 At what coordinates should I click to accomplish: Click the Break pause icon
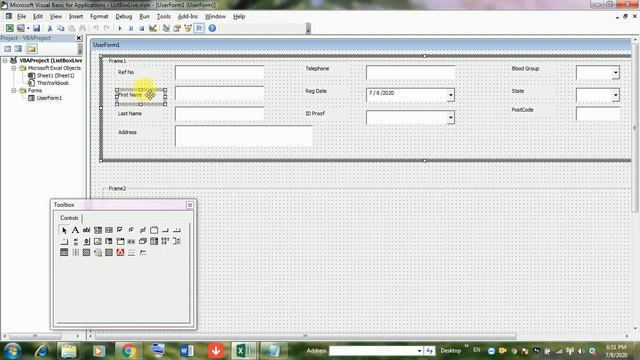pos(131,28)
